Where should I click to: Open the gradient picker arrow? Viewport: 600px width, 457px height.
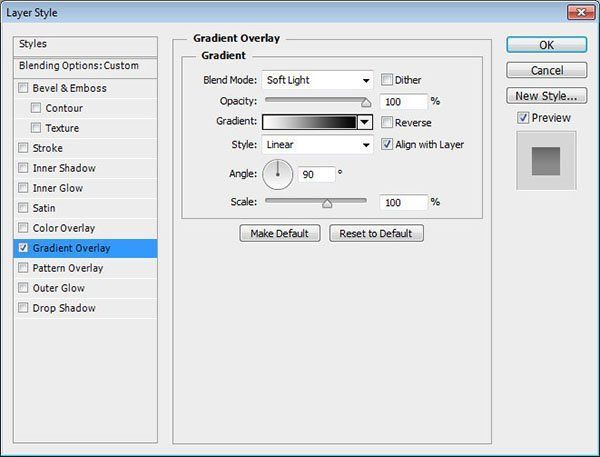tap(365, 122)
